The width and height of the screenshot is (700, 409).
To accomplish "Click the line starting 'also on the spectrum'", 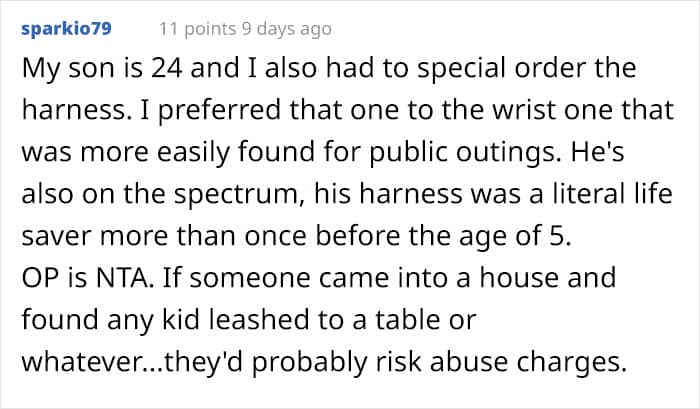I will coord(347,194).
